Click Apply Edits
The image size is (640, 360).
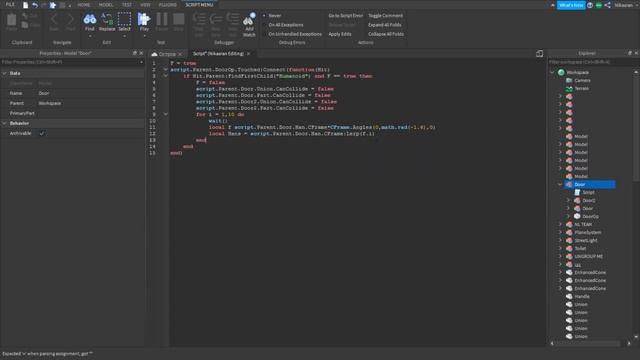(x=340, y=34)
